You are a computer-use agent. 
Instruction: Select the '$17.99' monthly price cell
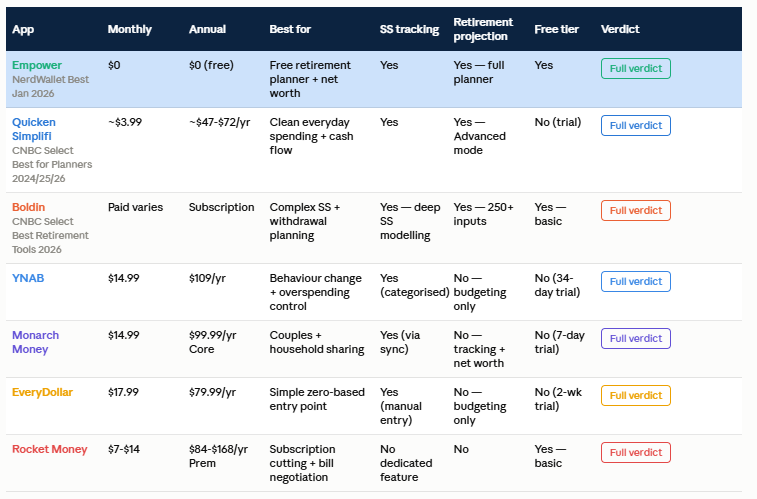123,392
